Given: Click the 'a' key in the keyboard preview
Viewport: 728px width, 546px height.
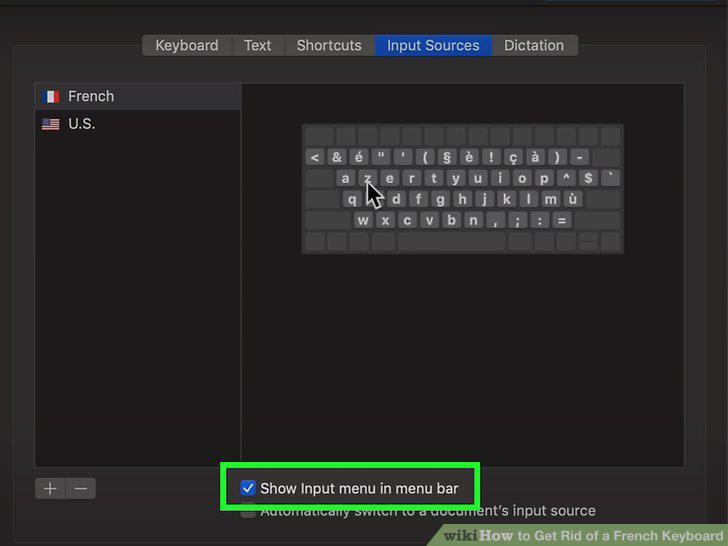Looking at the screenshot, I should (x=345, y=178).
